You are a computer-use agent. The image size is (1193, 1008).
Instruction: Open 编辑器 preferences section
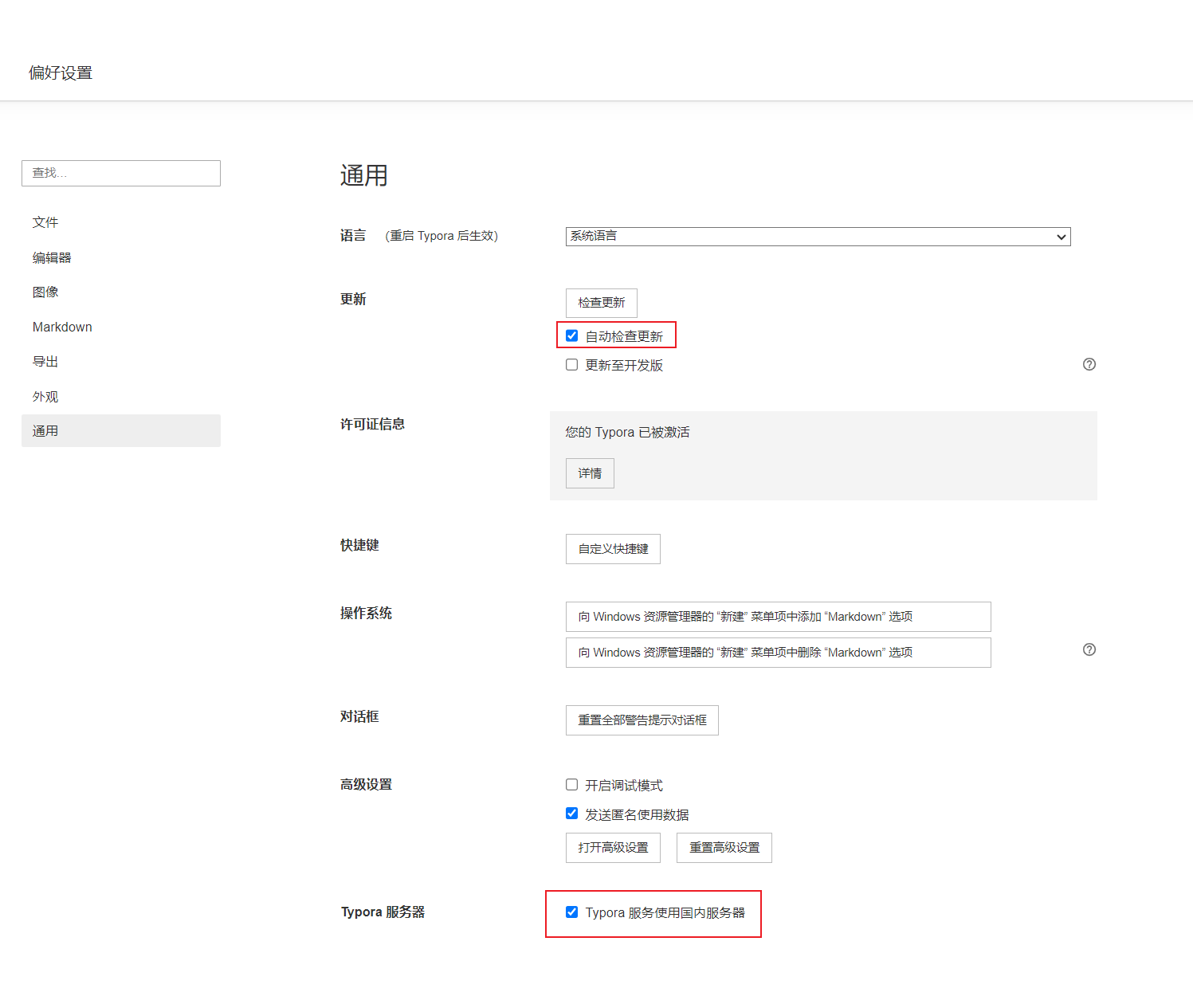click(121, 257)
